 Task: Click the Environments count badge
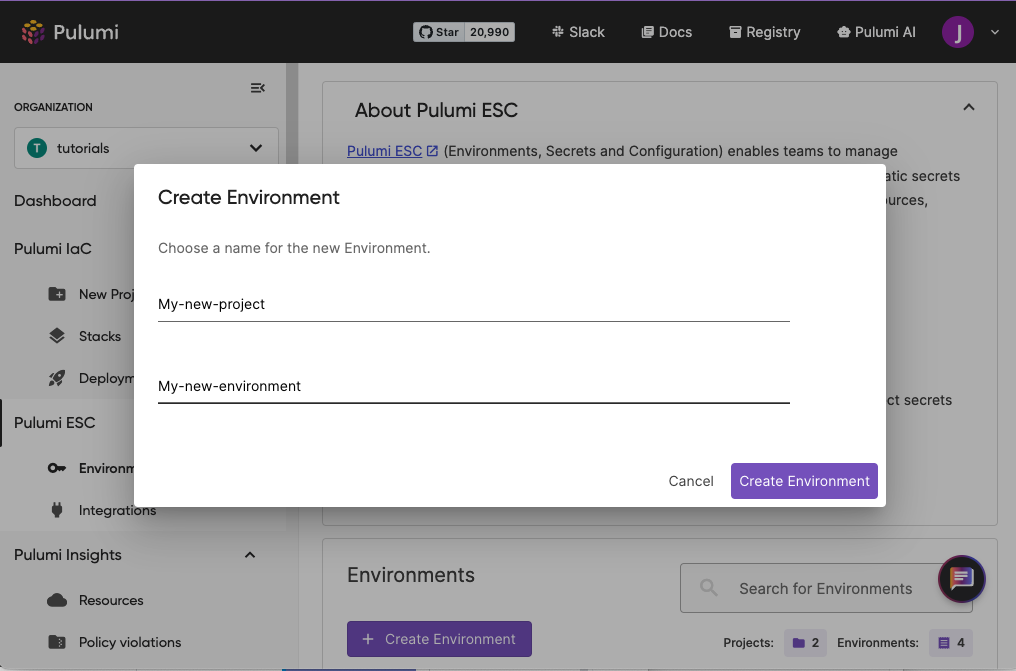[x=951, y=643]
